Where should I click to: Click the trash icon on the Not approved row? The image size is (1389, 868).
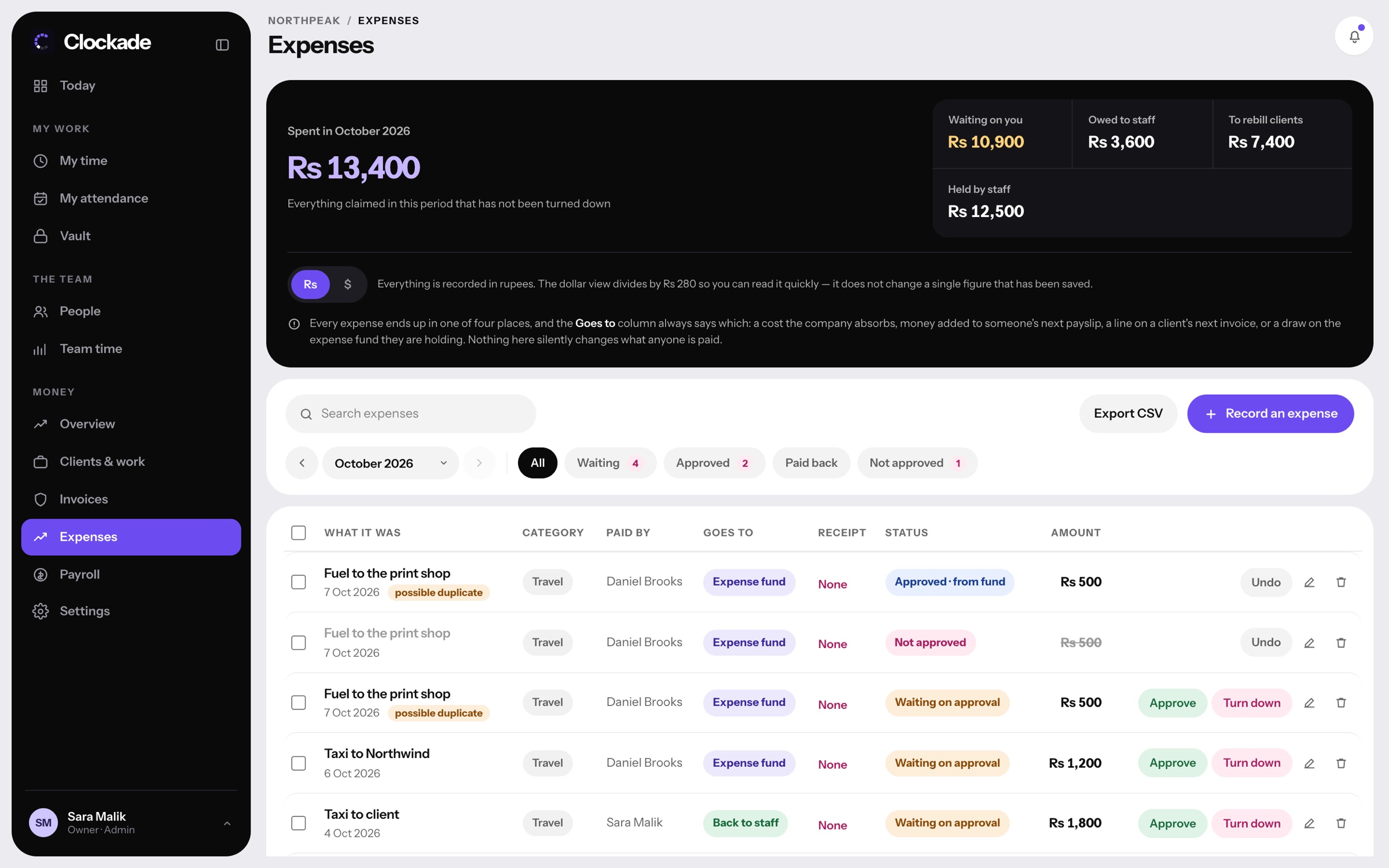tap(1341, 642)
